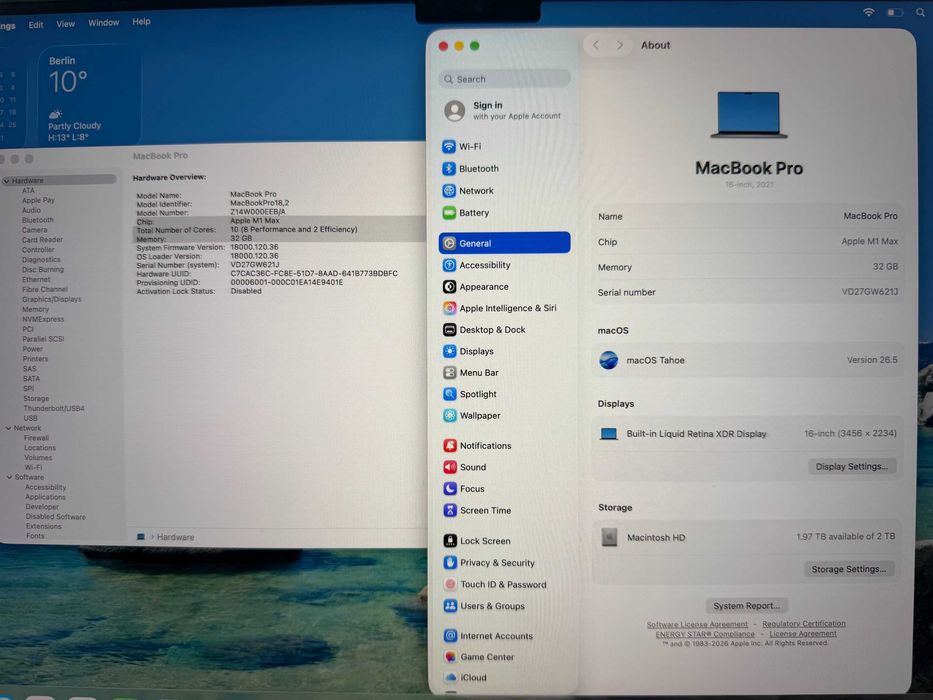Go back in System Settings
This screenshot has width=933, height=700.
tap(596, 45)
